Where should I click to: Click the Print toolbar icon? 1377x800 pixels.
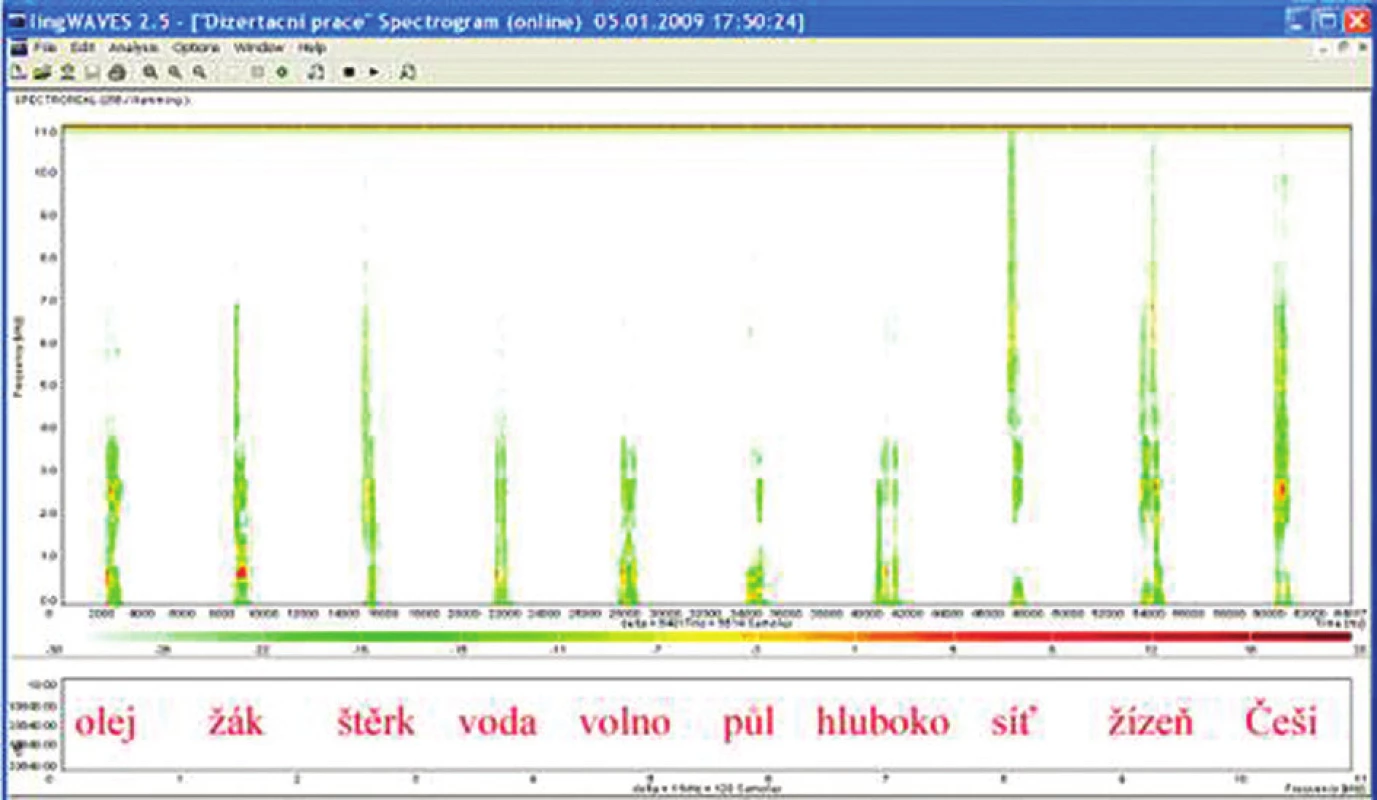[117, 72]
